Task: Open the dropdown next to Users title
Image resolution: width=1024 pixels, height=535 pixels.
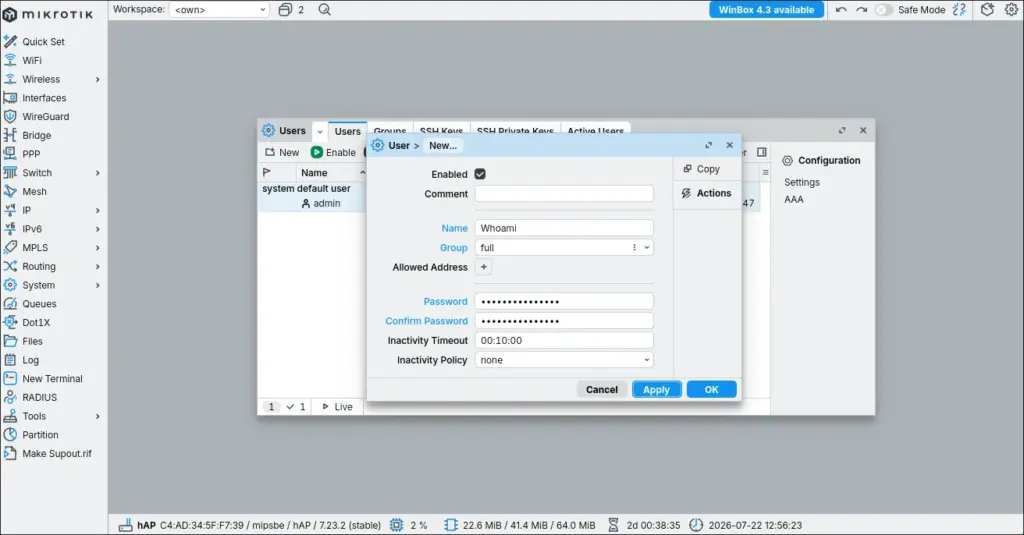Action: [x=320, y=131]
